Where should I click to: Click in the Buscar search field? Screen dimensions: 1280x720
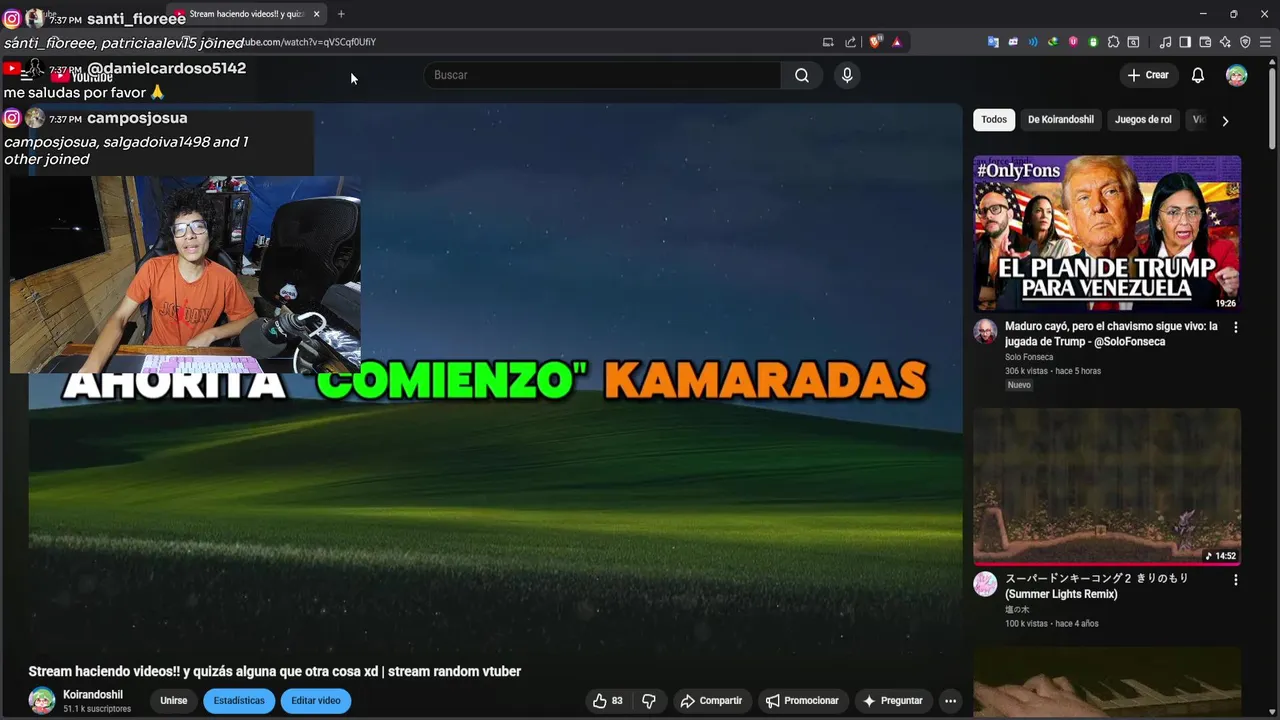(603, 75)
